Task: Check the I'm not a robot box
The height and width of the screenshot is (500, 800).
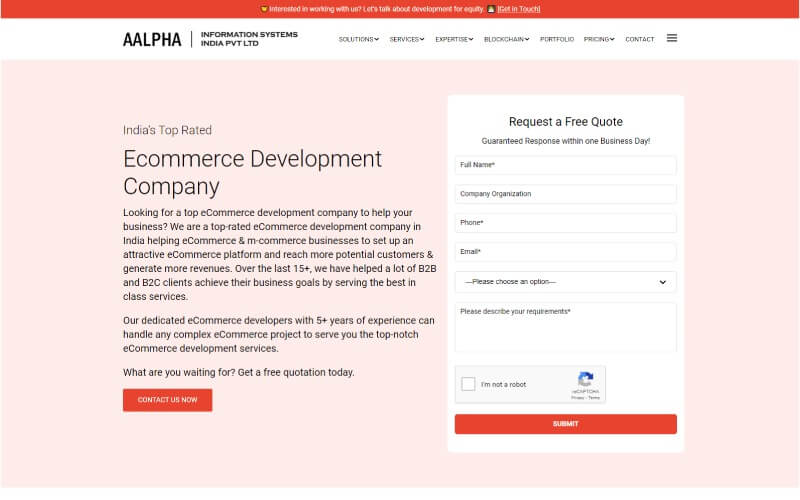Action: tap(468, 384)
